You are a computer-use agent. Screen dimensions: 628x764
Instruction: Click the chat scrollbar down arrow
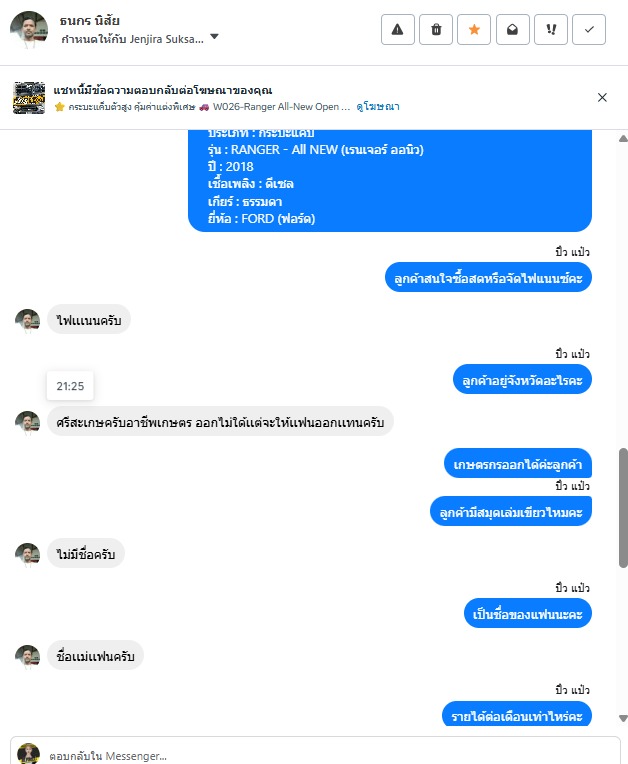coord(623,718)
